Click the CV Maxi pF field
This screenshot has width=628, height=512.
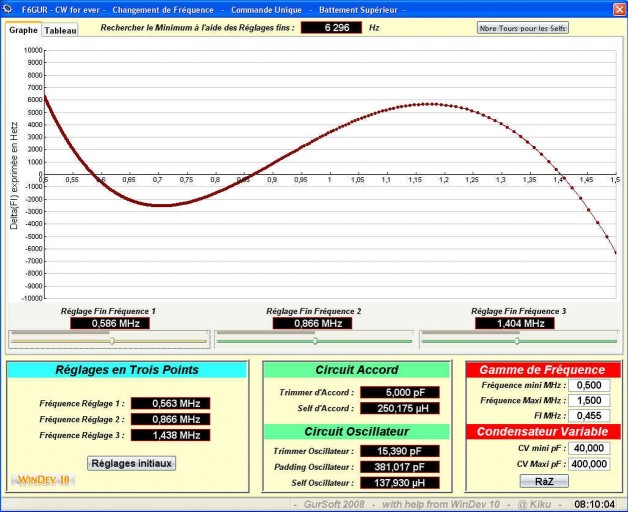589,464
